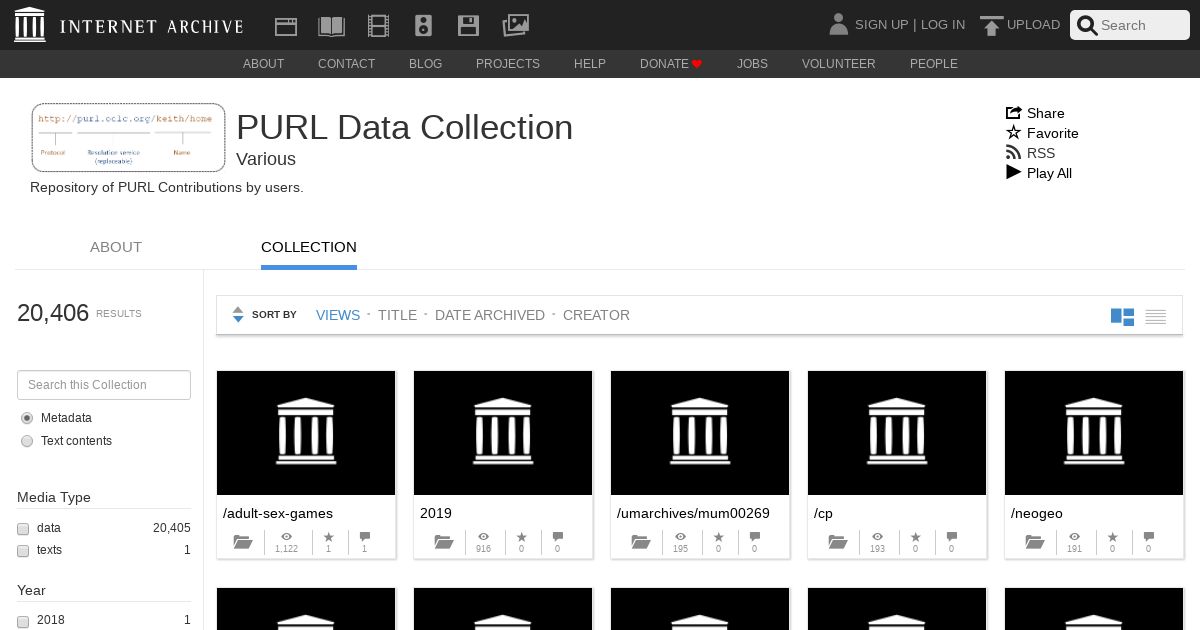Switch to tile grid view
The height and width of the screenshot is (630, 1200).
tap(1122, 317)
